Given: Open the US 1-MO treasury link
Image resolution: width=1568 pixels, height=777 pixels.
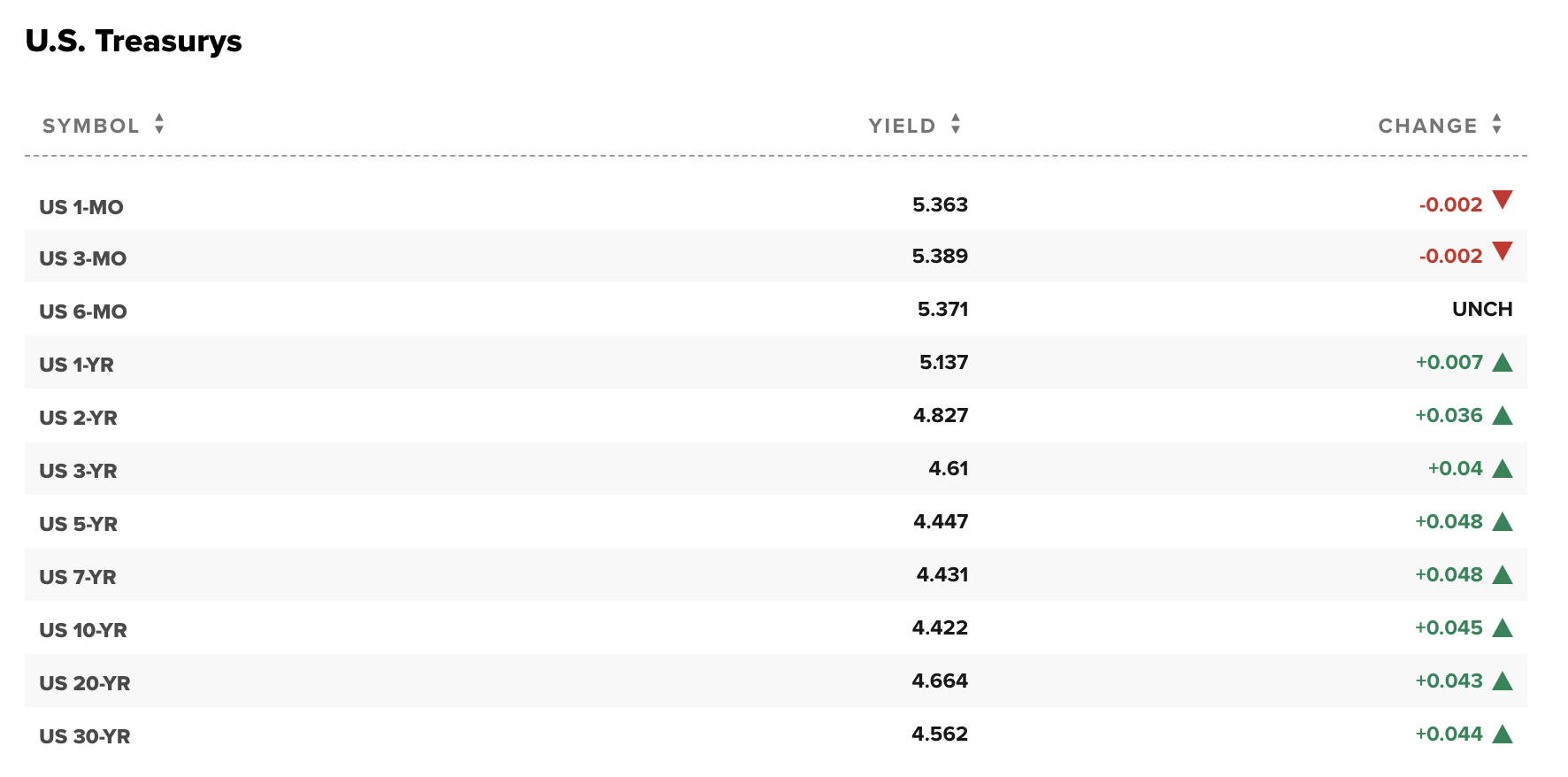Looking at the screenshot, I should [81, 207].
